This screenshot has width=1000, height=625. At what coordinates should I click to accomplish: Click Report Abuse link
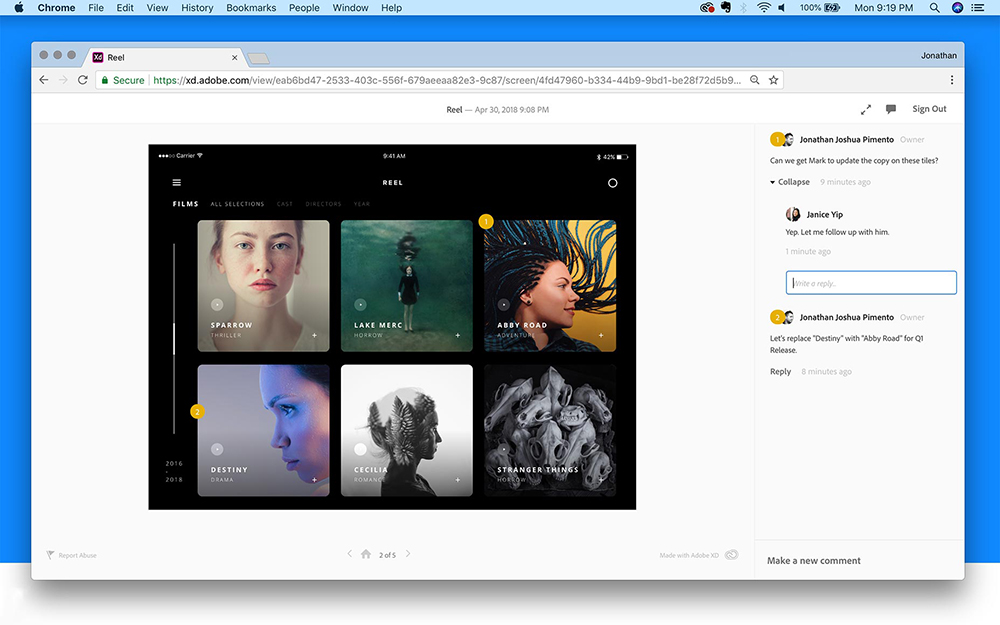(71, 555)
